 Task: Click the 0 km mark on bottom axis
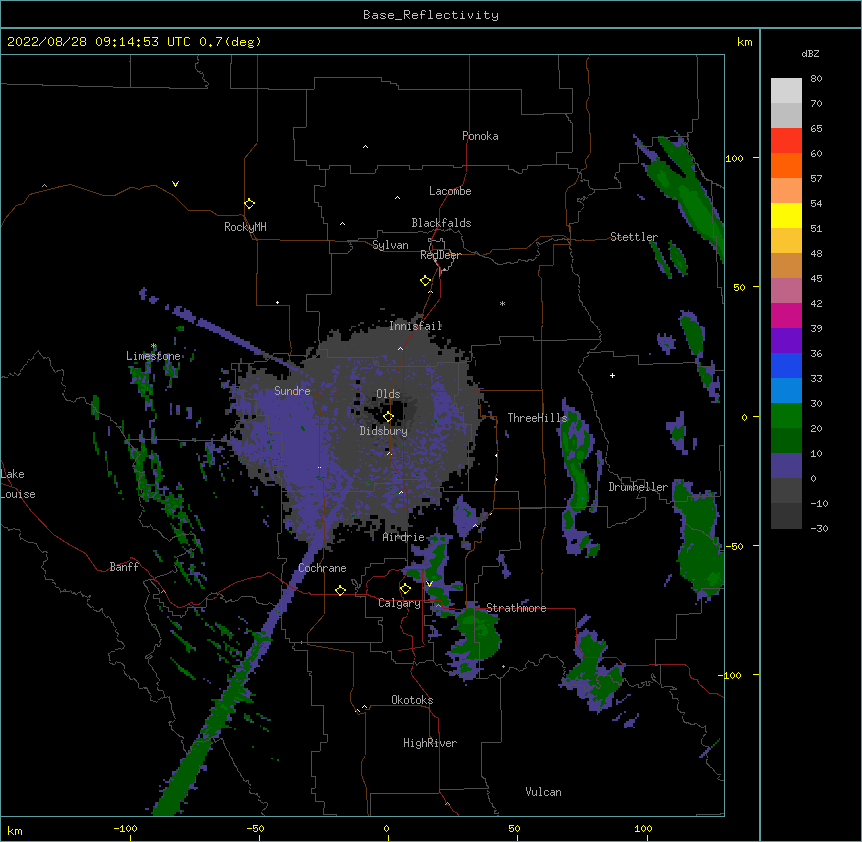coord(386,828)
